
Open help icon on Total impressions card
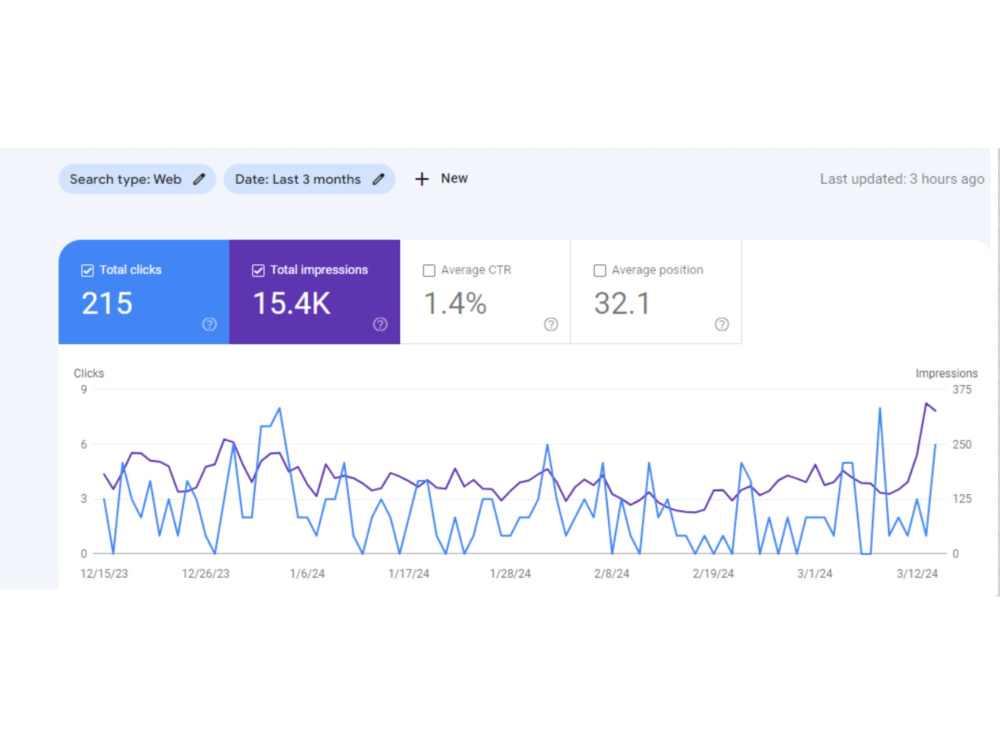(380, 324)
